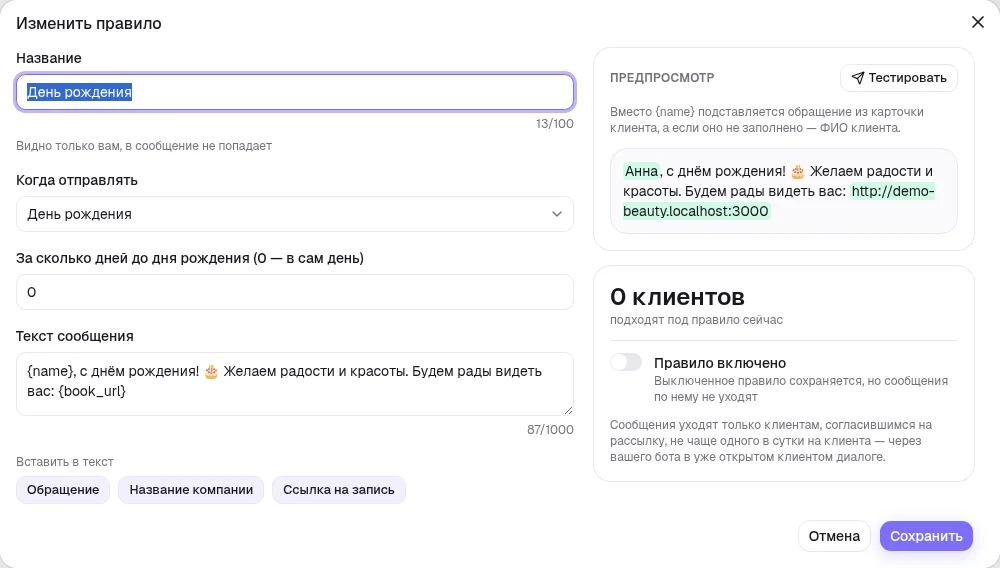Click the Вставить в текст label
The image size is (1000, 568).
point(65,462)
